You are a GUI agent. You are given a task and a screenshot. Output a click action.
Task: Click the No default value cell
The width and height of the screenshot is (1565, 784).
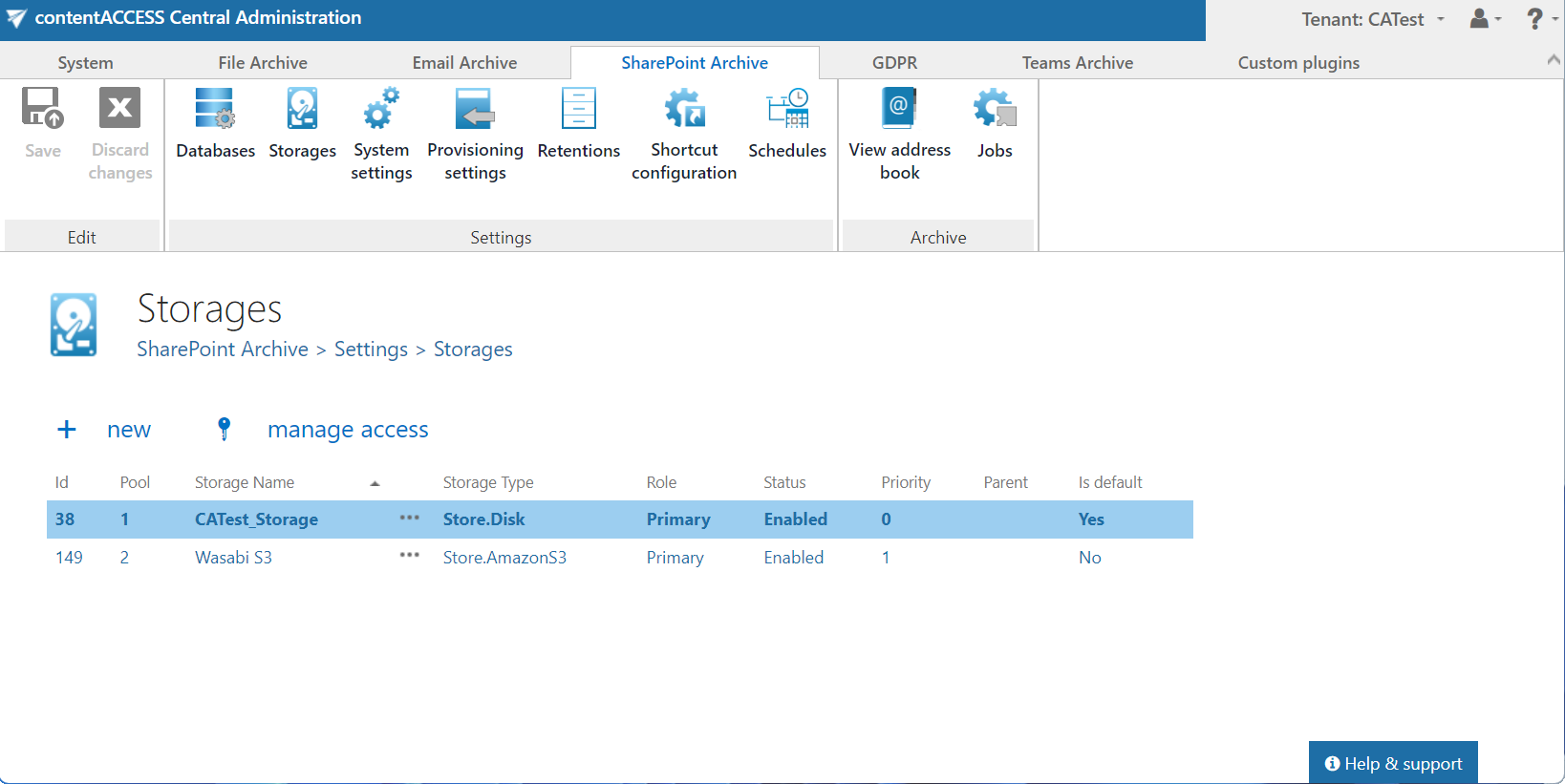(x=1089, y=558)
